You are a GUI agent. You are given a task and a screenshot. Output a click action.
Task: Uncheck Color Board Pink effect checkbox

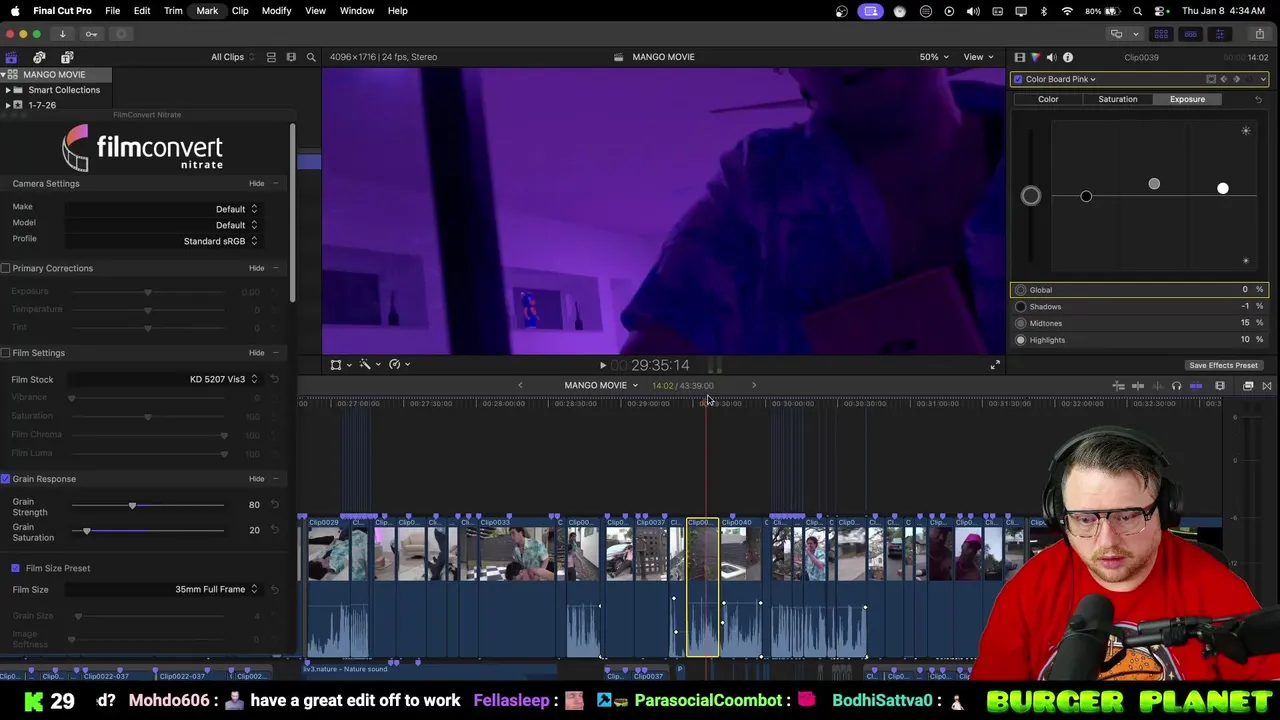click(1018, 79)
